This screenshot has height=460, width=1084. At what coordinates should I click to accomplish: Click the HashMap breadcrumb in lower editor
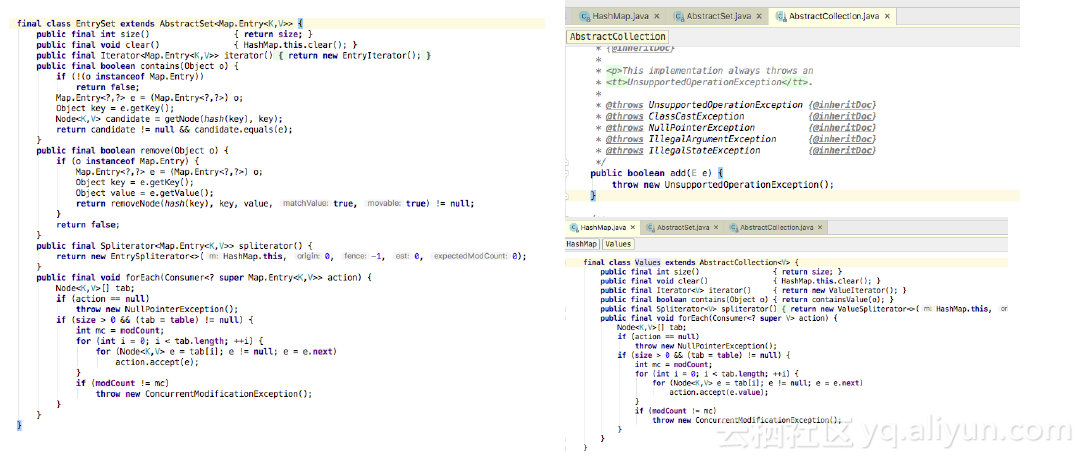pos(582,244)
